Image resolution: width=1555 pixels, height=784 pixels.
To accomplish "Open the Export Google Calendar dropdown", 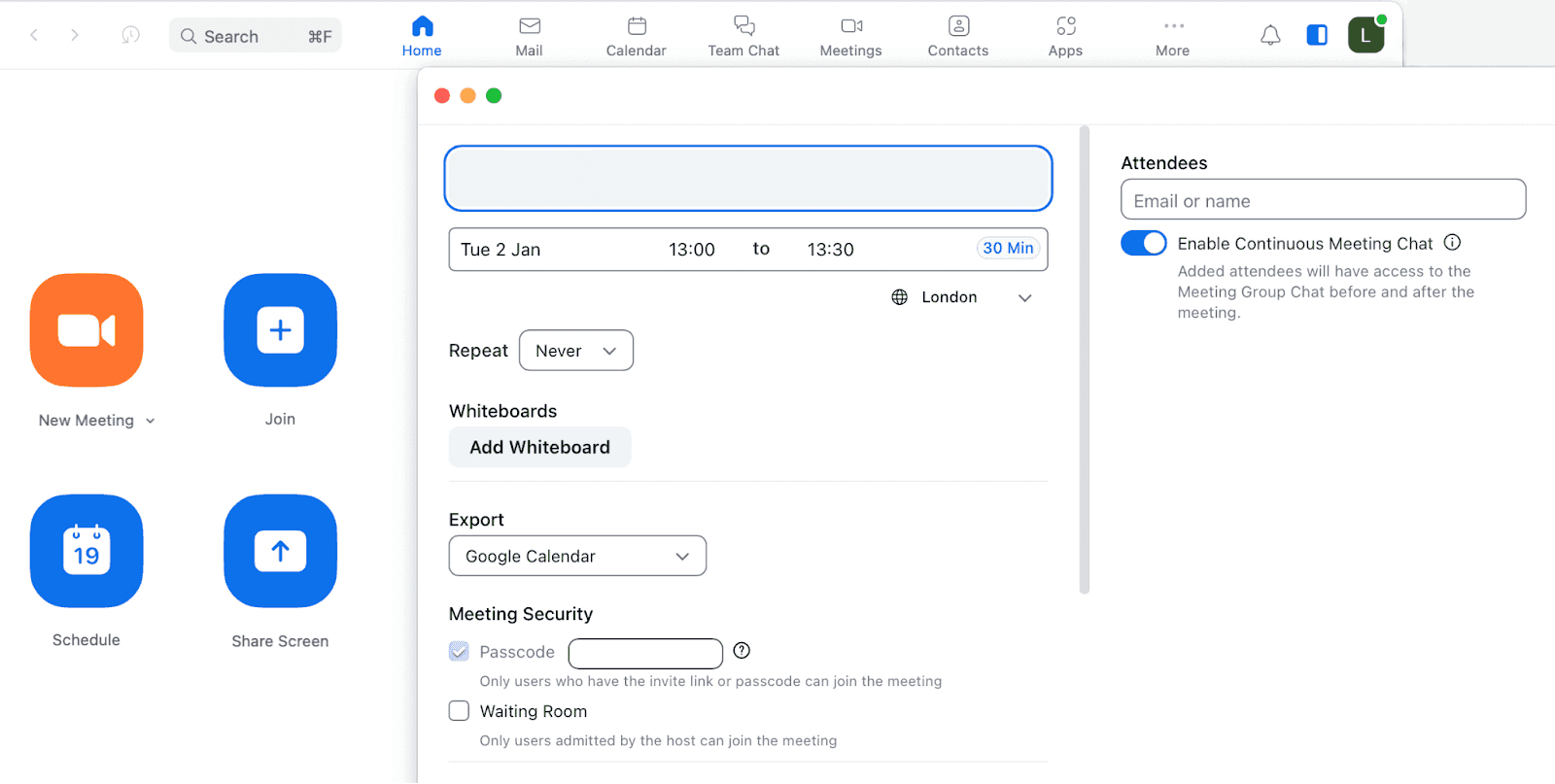I will [577, 556].
